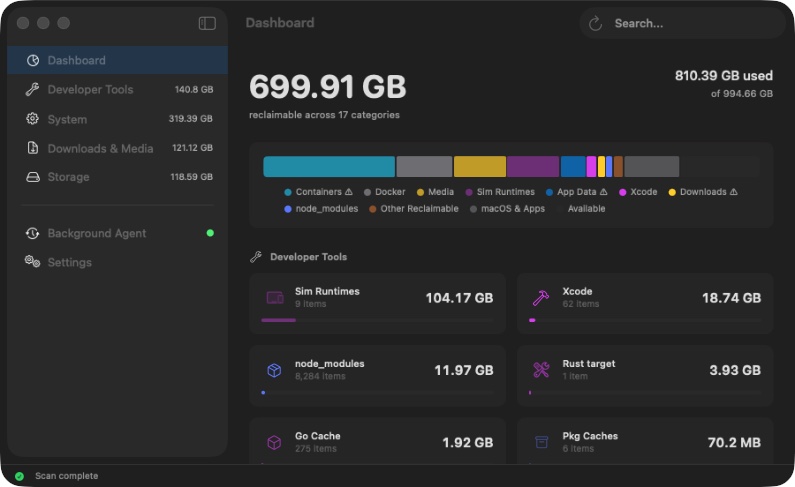
Task: Select the System sidebar item
Action: (x=118, y=119)
